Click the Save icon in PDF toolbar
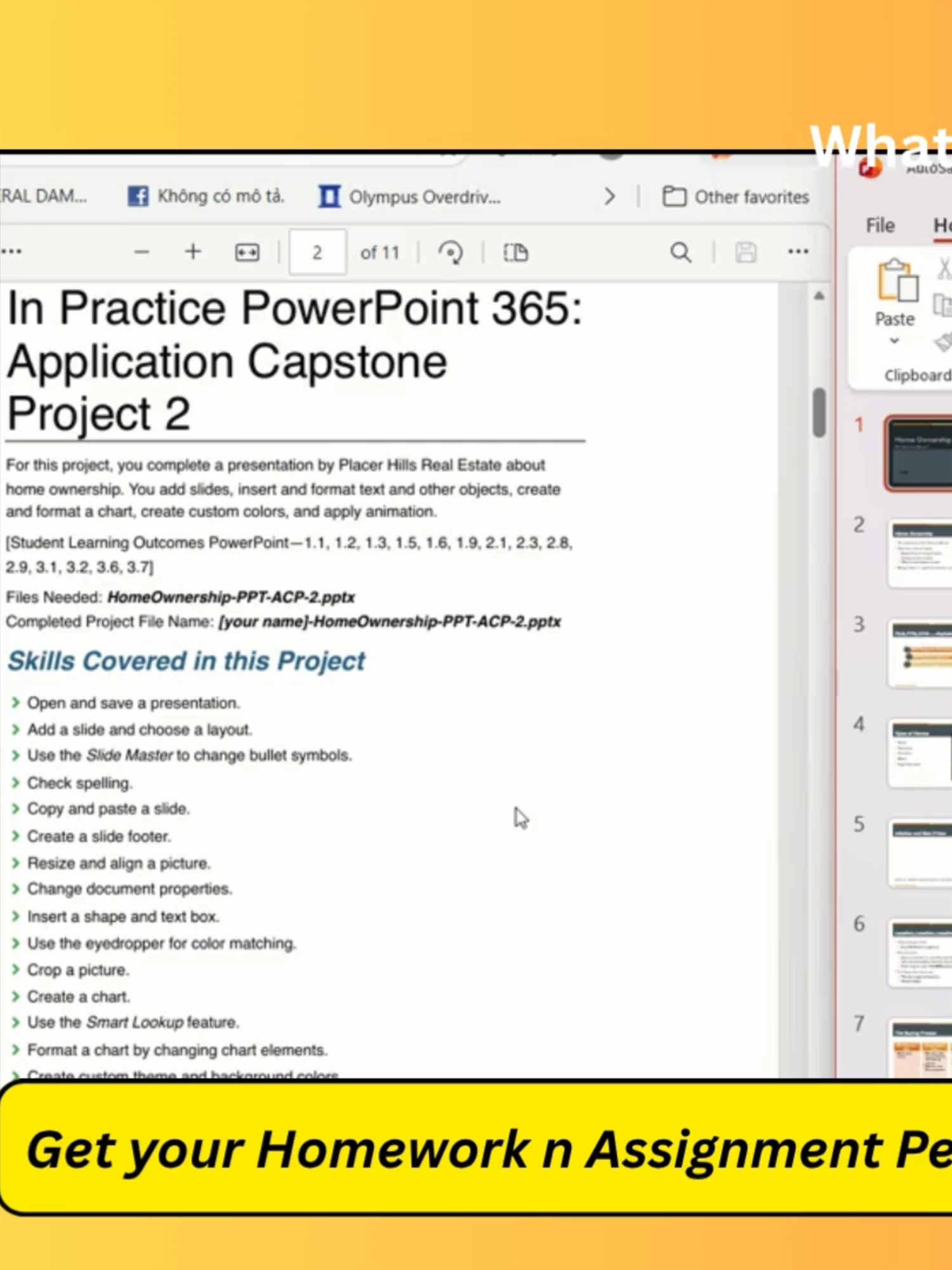Screen dimensions: 952x1270 pyautogui.click(x=746, y=253)
